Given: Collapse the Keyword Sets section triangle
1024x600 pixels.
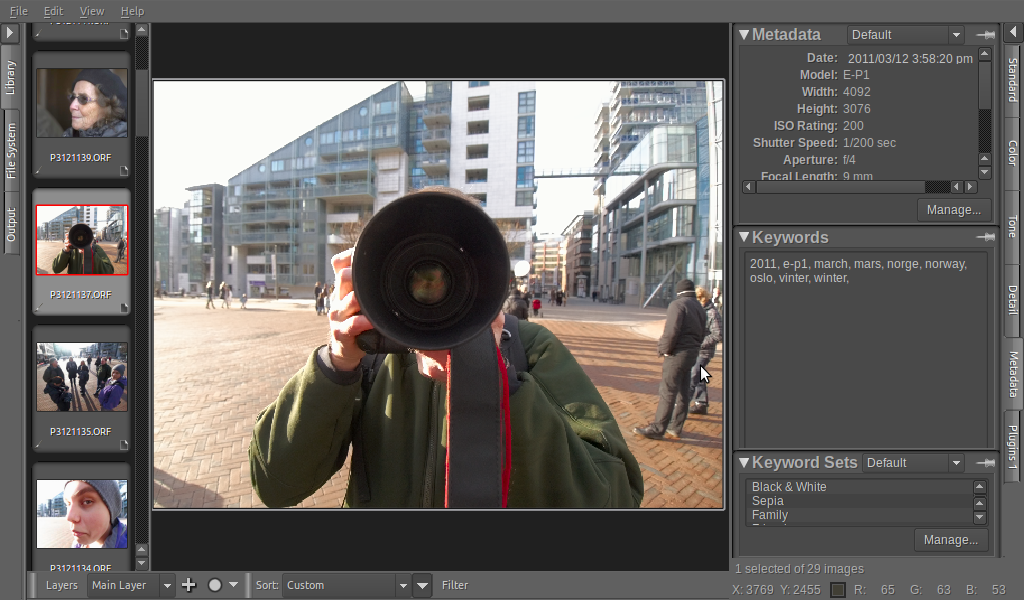Looking at the screenshot, I should click(744, 462).
